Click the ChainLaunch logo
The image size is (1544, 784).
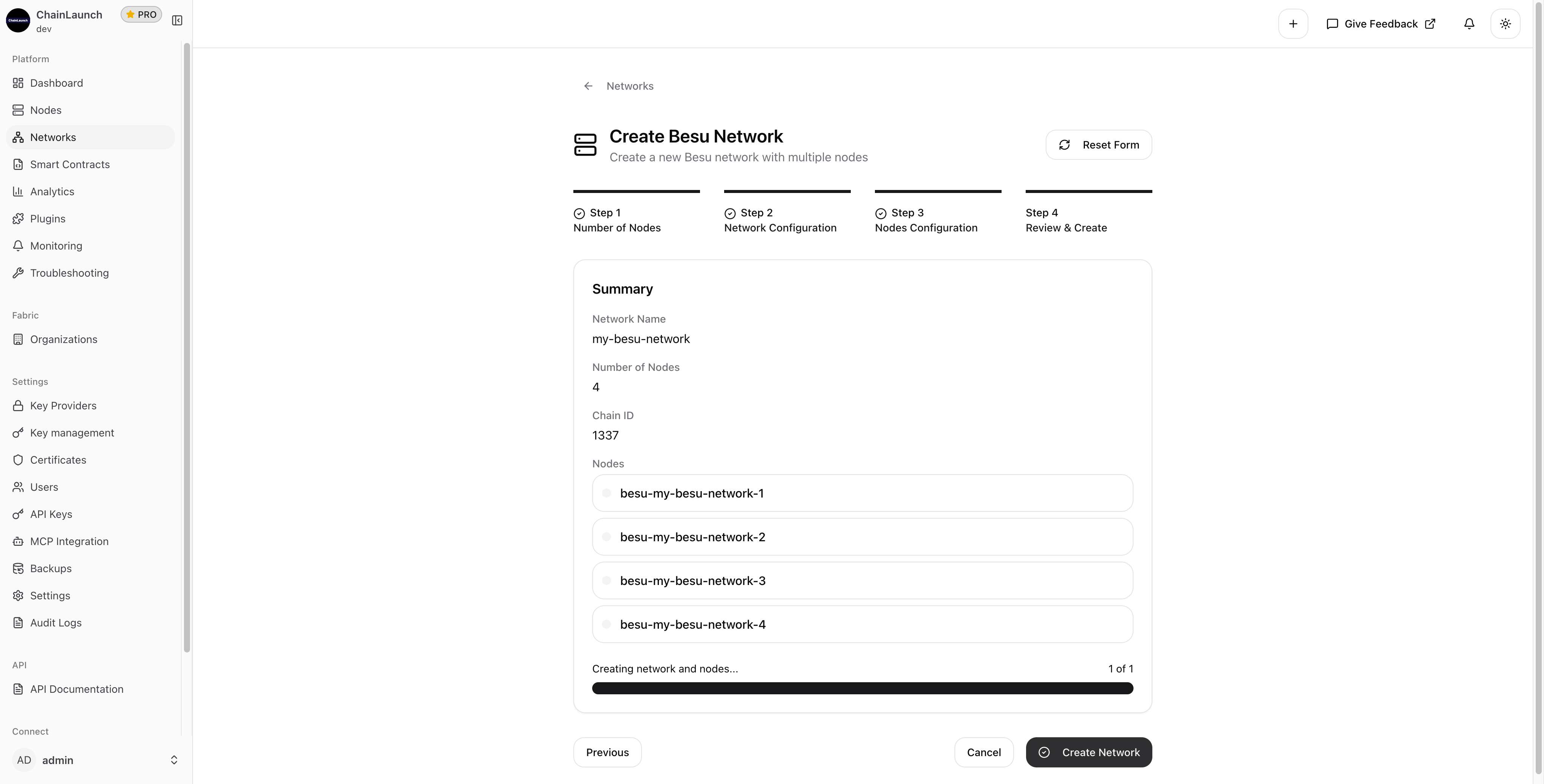click(18, 20)
